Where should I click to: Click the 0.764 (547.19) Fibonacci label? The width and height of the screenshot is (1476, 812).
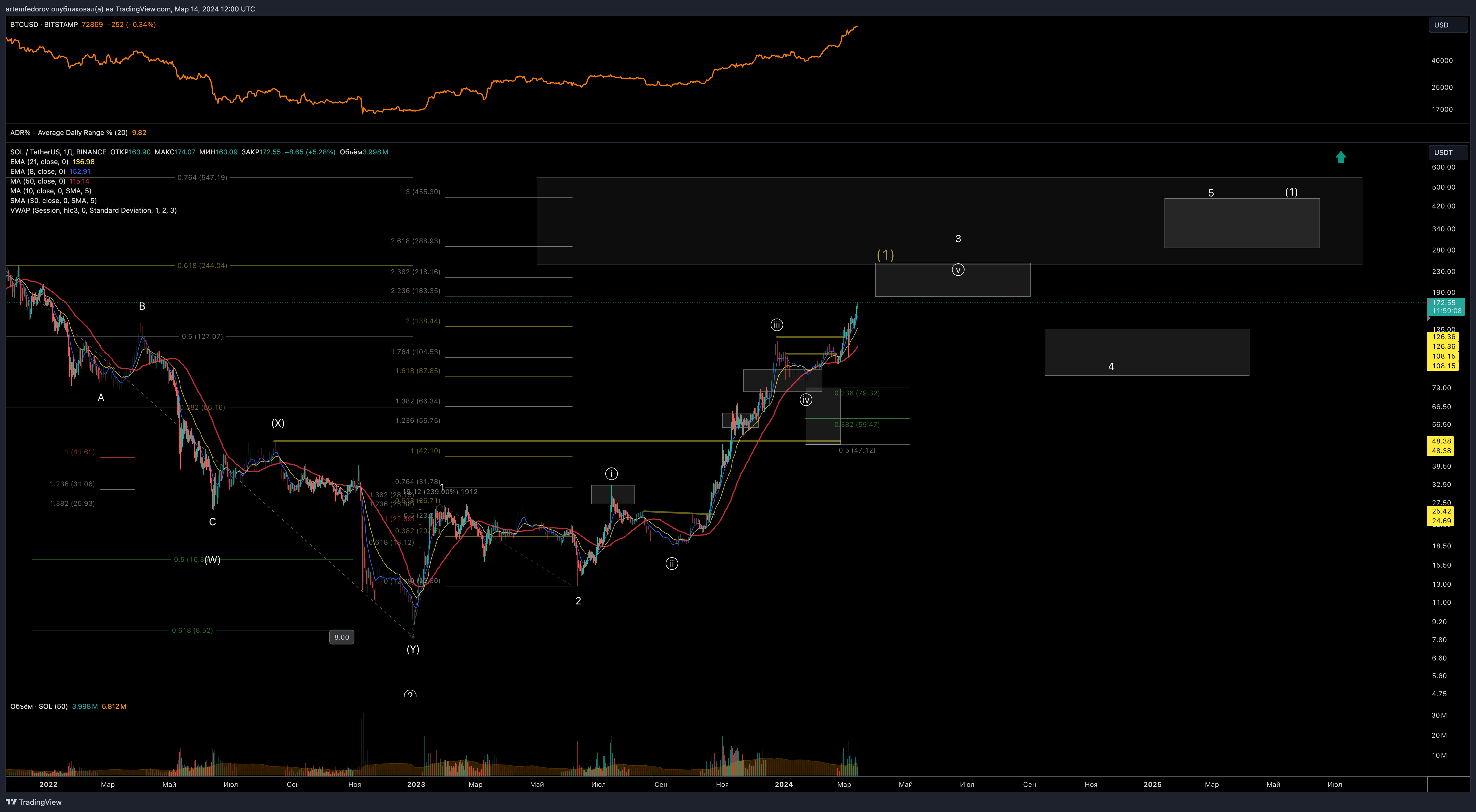pos(202,178)
